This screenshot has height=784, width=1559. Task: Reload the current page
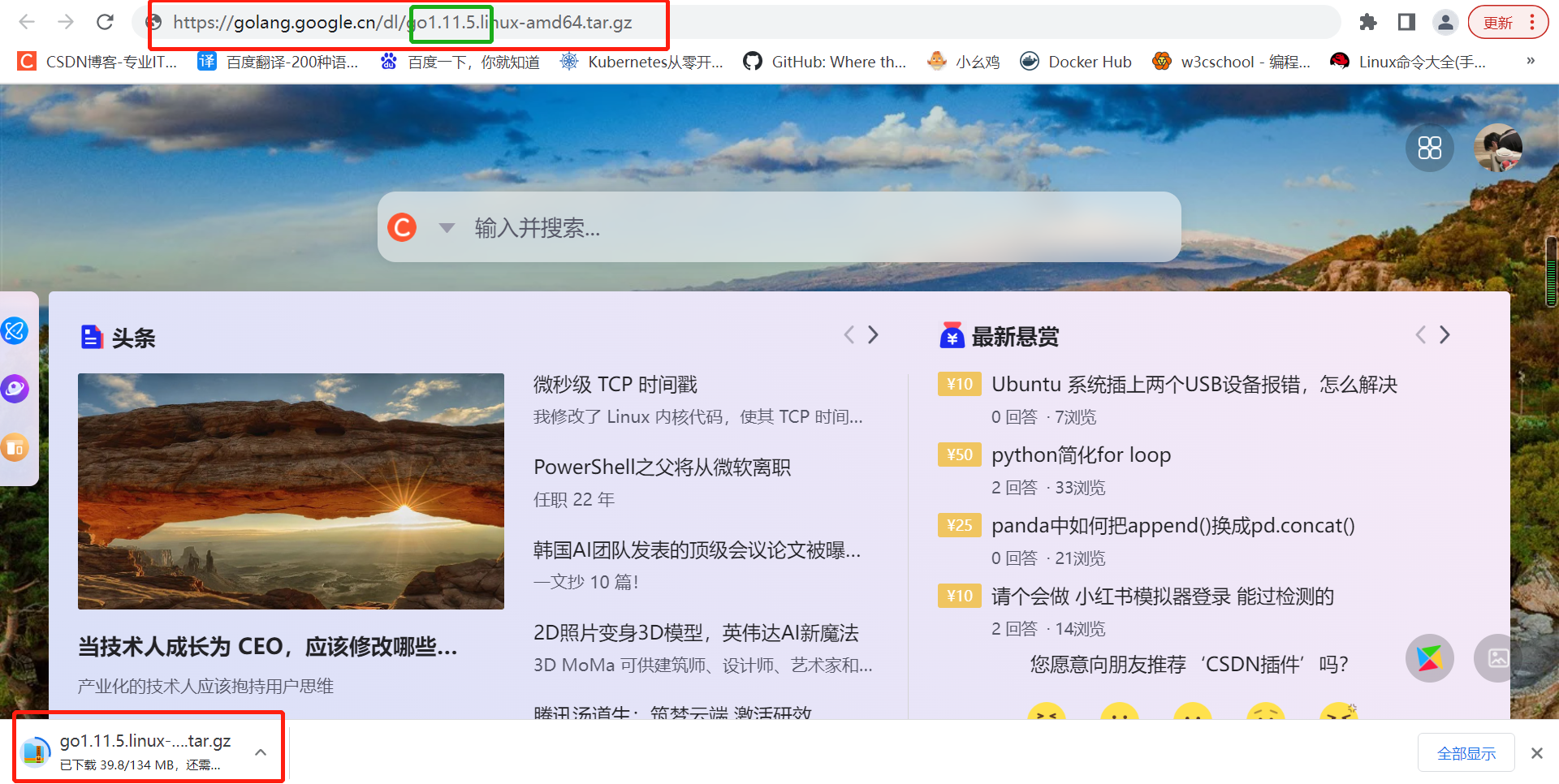(105, 22)
